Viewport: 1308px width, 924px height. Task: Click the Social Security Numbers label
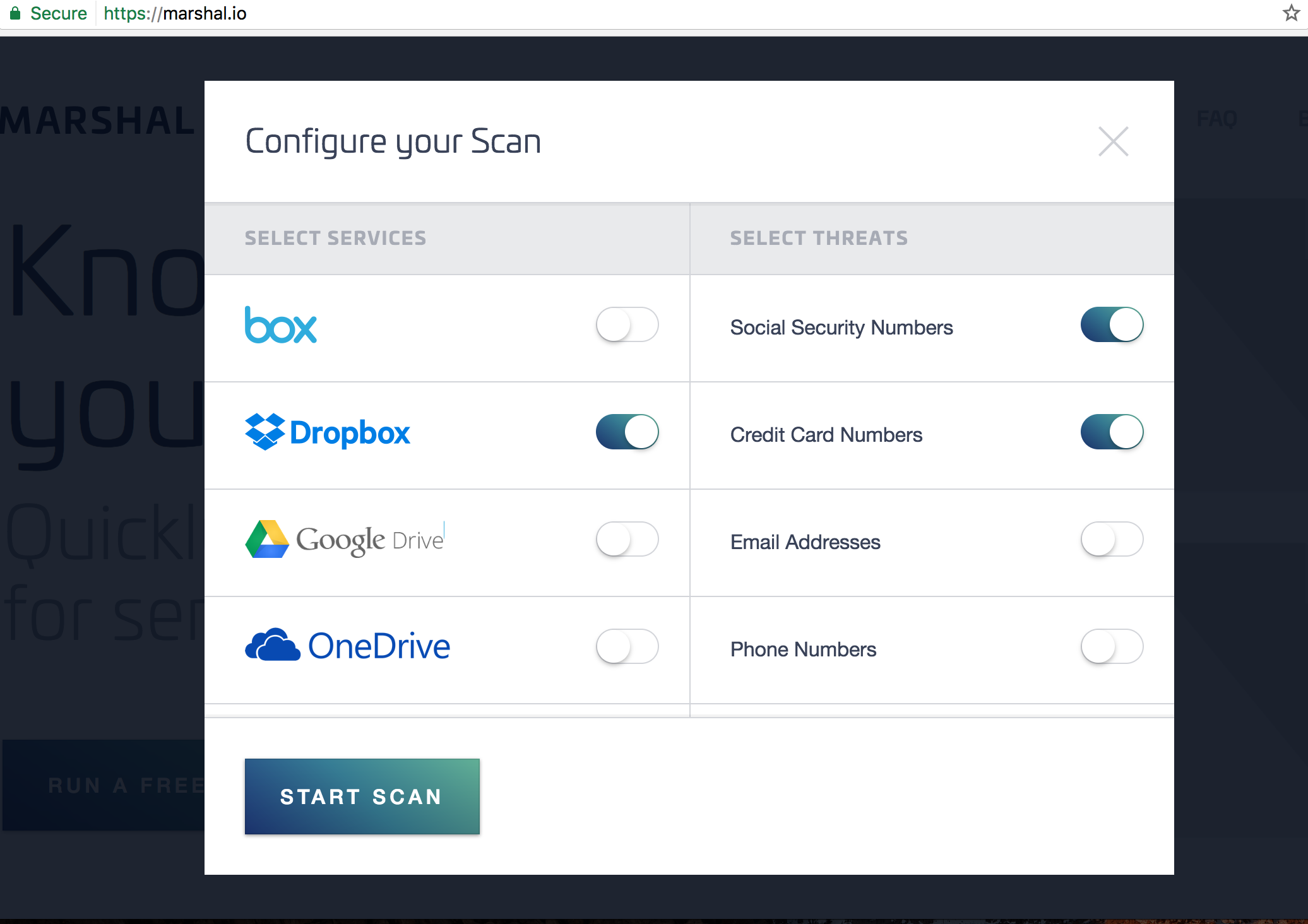tap(841, 328)
